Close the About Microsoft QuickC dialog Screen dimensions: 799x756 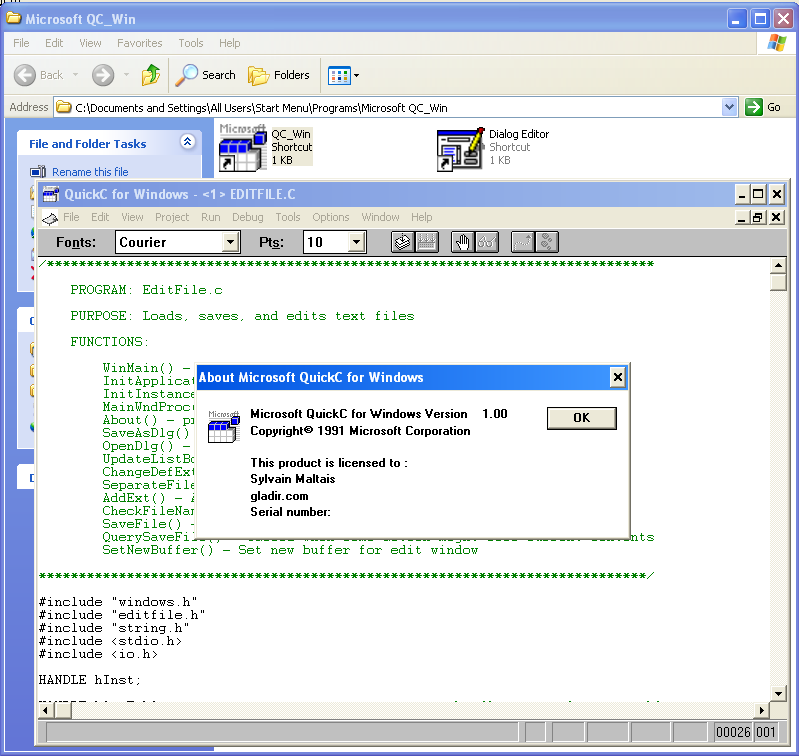click(x=617, y=377)
